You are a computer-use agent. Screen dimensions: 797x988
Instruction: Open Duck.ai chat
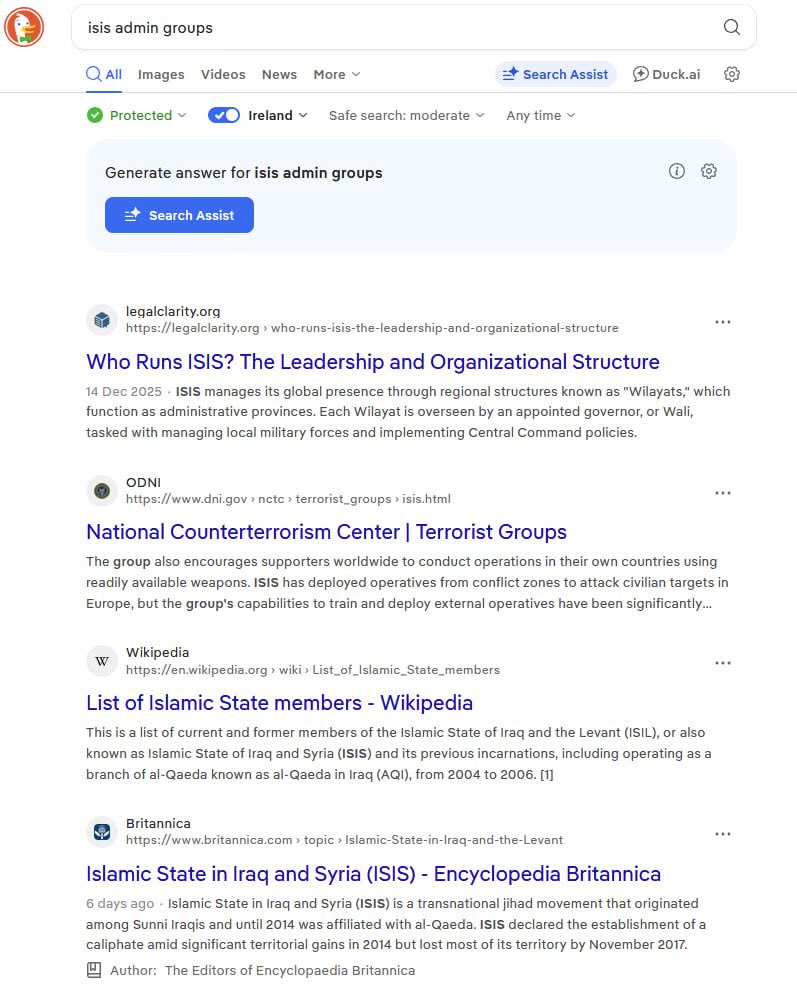667,74
